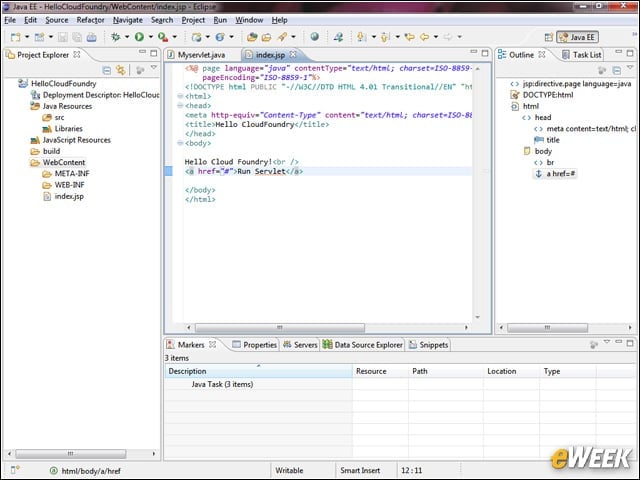Open the External Tools dropdown arrow

175,37
